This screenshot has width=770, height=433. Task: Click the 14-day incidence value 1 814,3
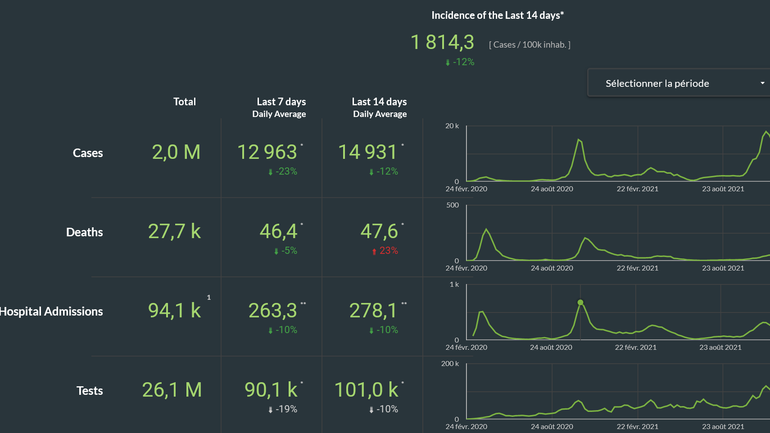tap(442, 42)
